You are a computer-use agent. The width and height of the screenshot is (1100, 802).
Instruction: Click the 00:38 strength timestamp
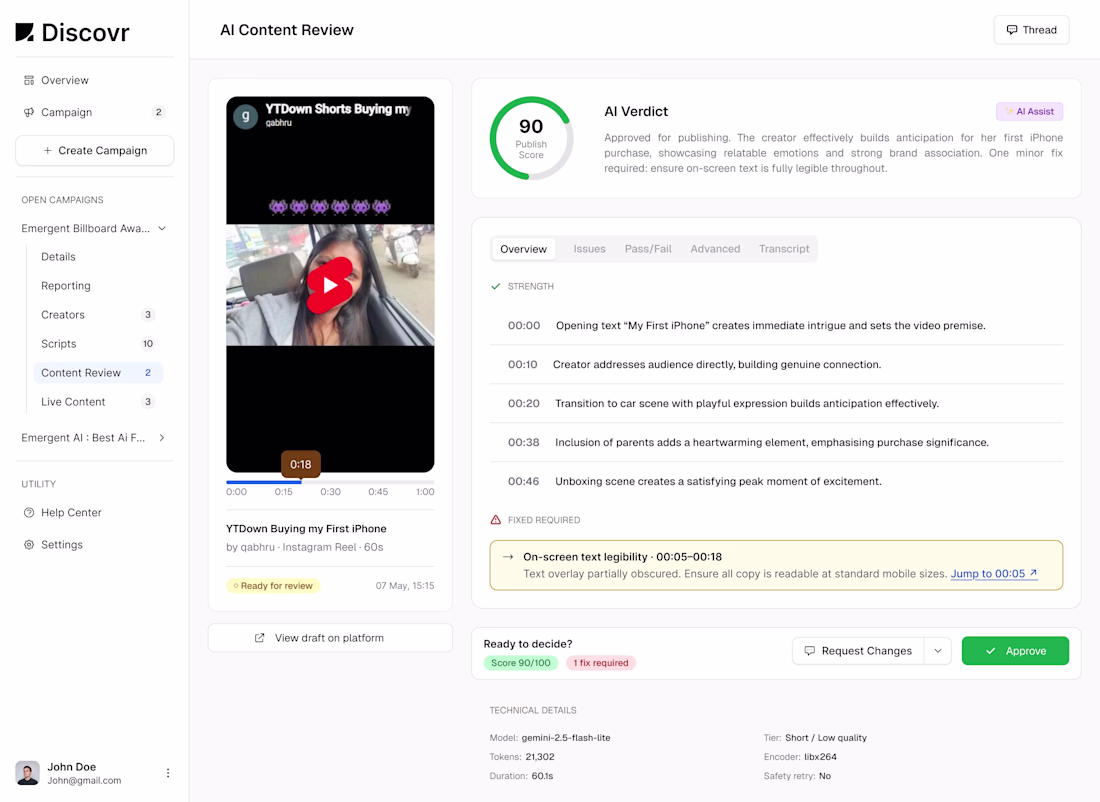(x=524, y=443)
